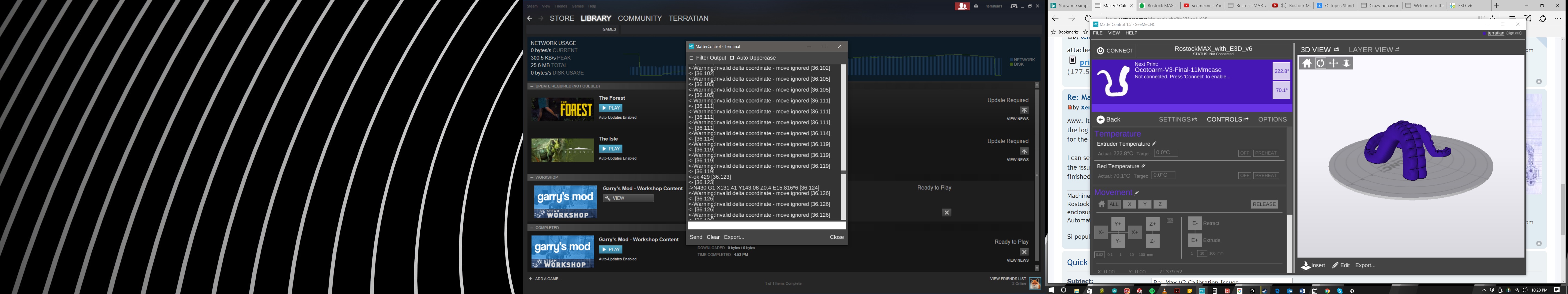This screenshot has width=1568, height=294.
Task: Click the edit pencil next to Extruder Temperature
Action: [1154, 144]
